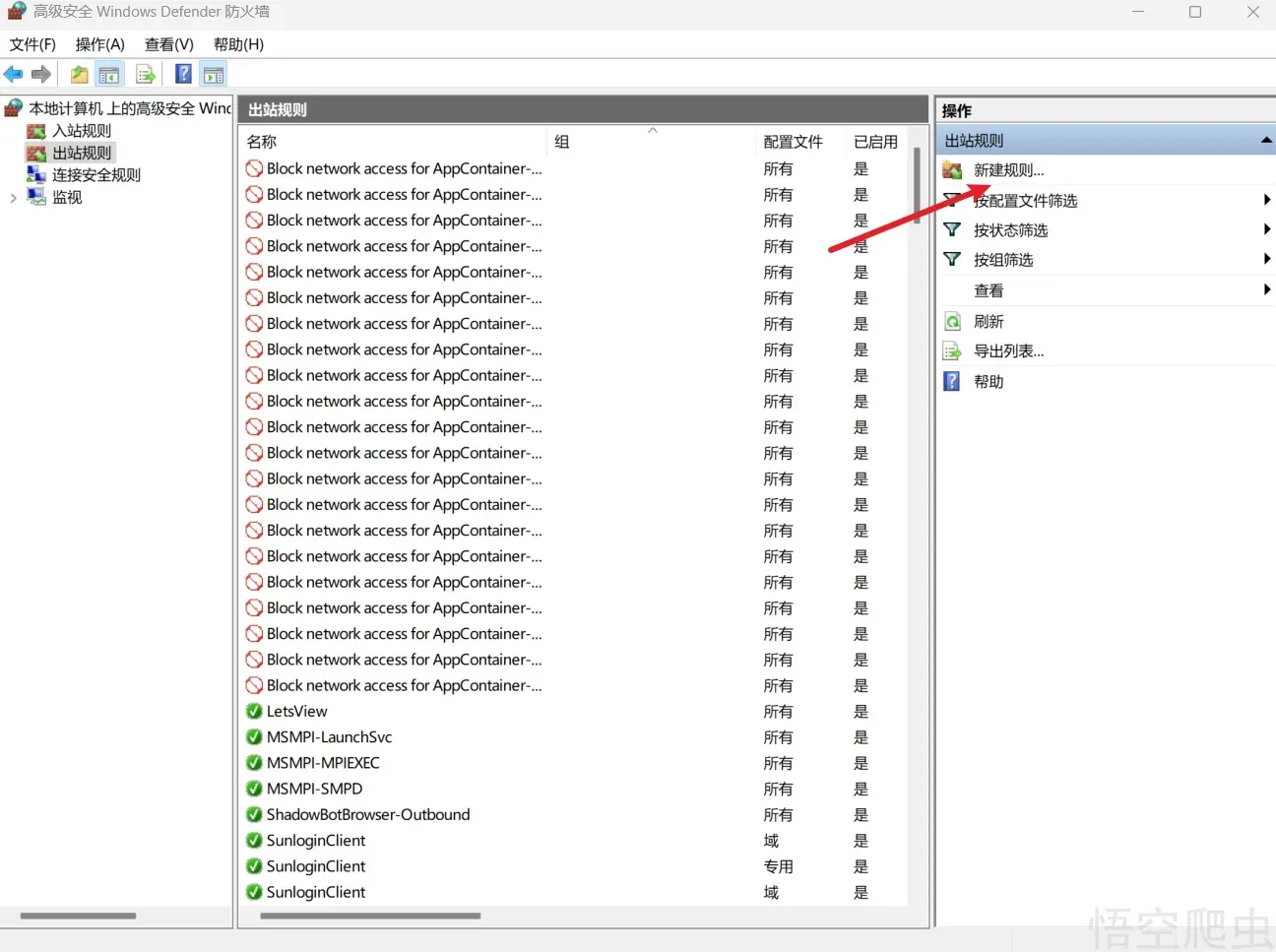Click the back arrow toolbar icon
Image resolution: width=1276 pixels, height=952 pixels.
pyautogui.click(x=14, y=74)
